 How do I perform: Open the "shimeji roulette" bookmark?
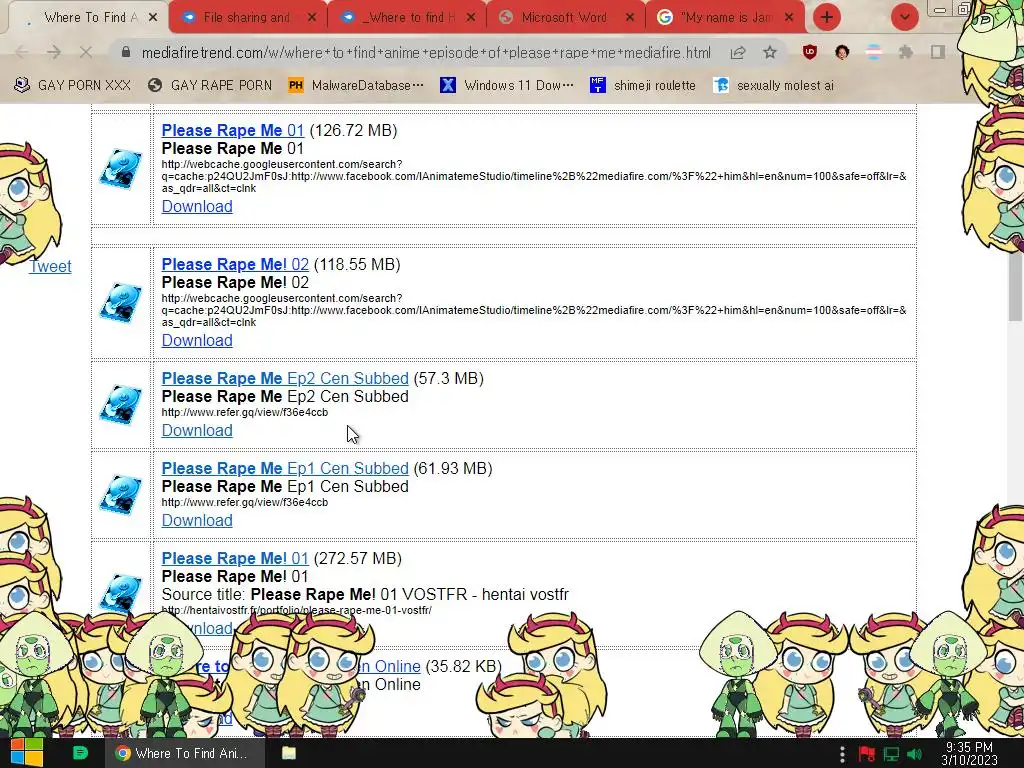point(643,85)
